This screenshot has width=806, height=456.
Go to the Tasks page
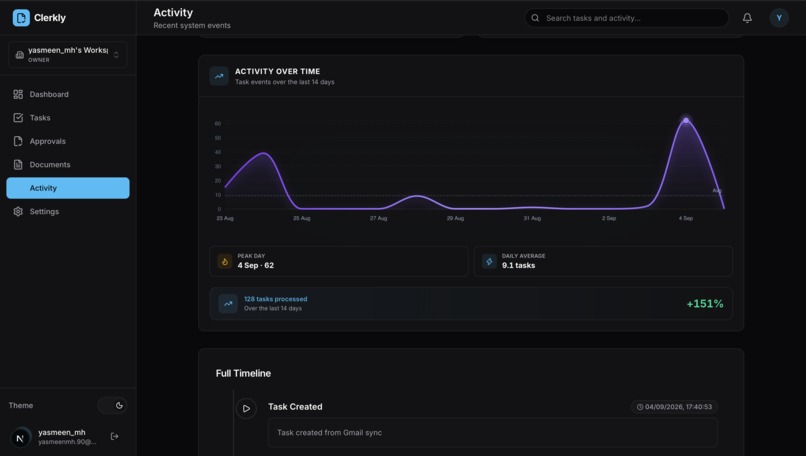click(67, 118)
